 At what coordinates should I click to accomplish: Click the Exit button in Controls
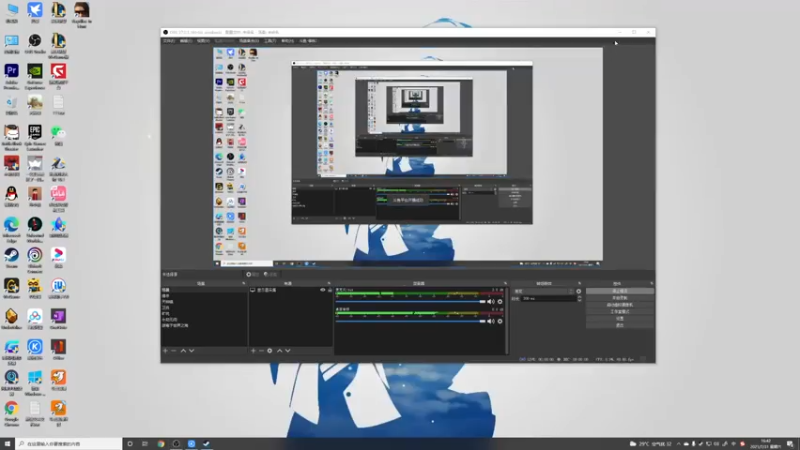click(620, 325)
